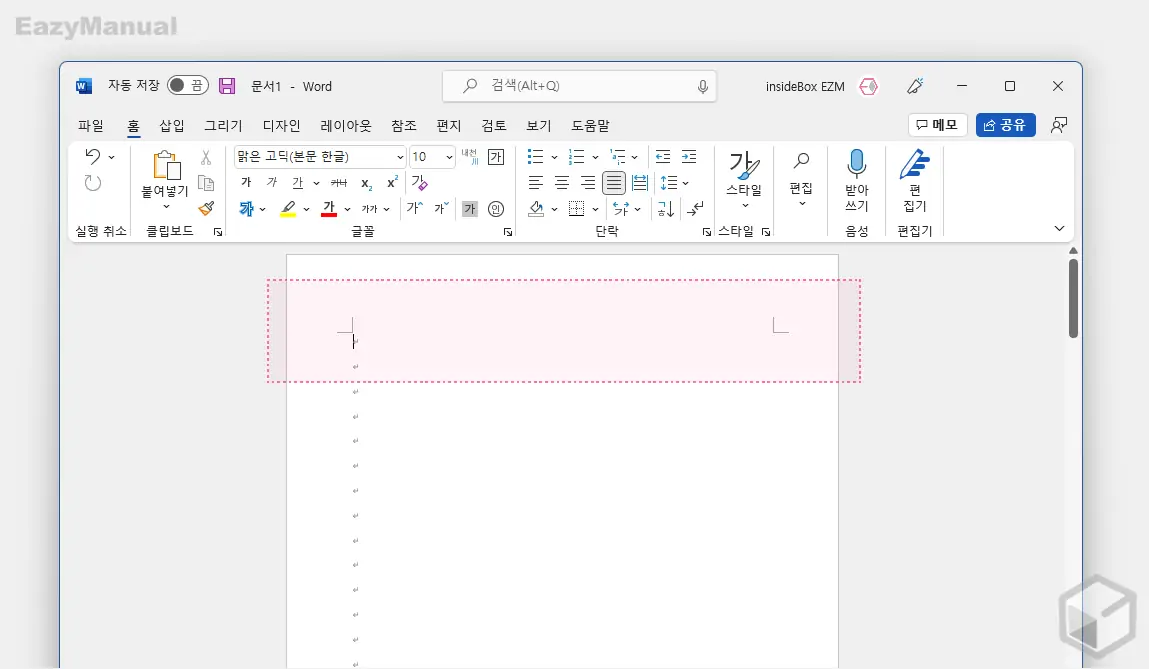Screen dimensions: 1149x669
Task: Open 편집 find menu button
Action: click(x=801, y=180)
